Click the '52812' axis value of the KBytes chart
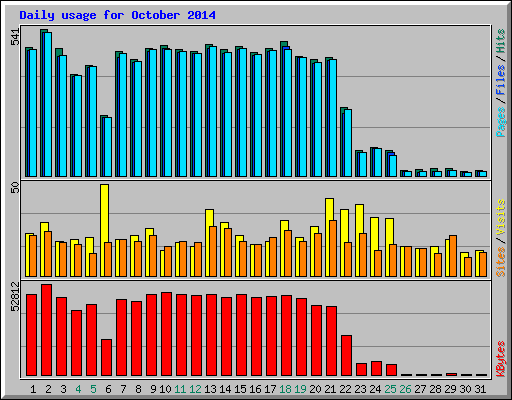 click(x=15, y=296)
